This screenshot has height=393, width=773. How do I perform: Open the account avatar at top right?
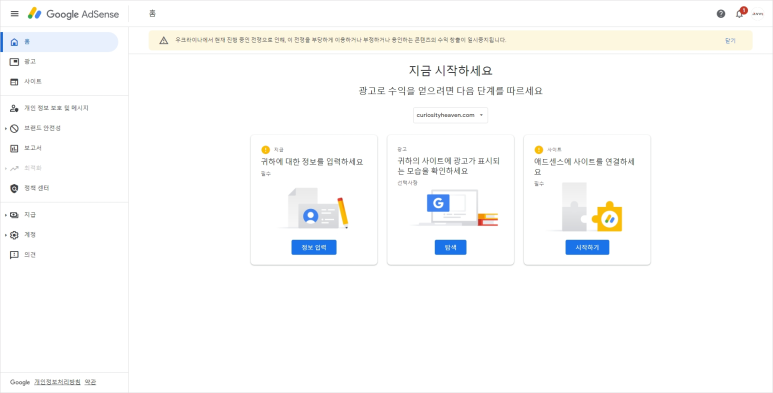757,14
